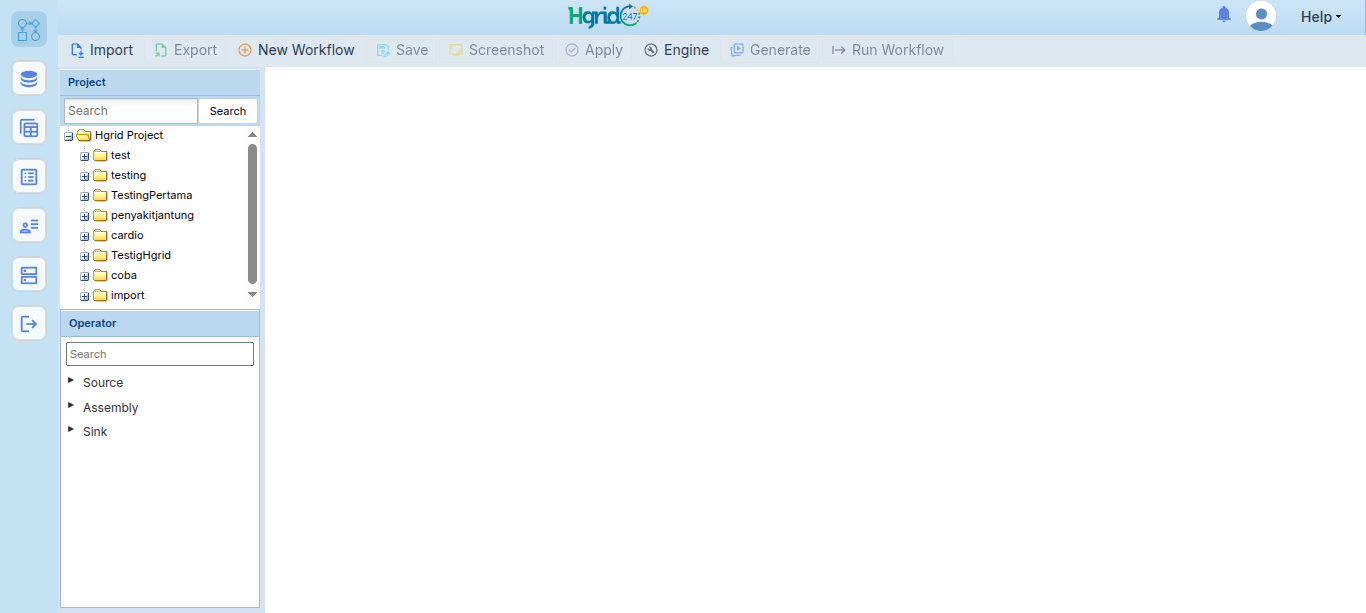Click Apply in the toolbar

click(594, 50)
